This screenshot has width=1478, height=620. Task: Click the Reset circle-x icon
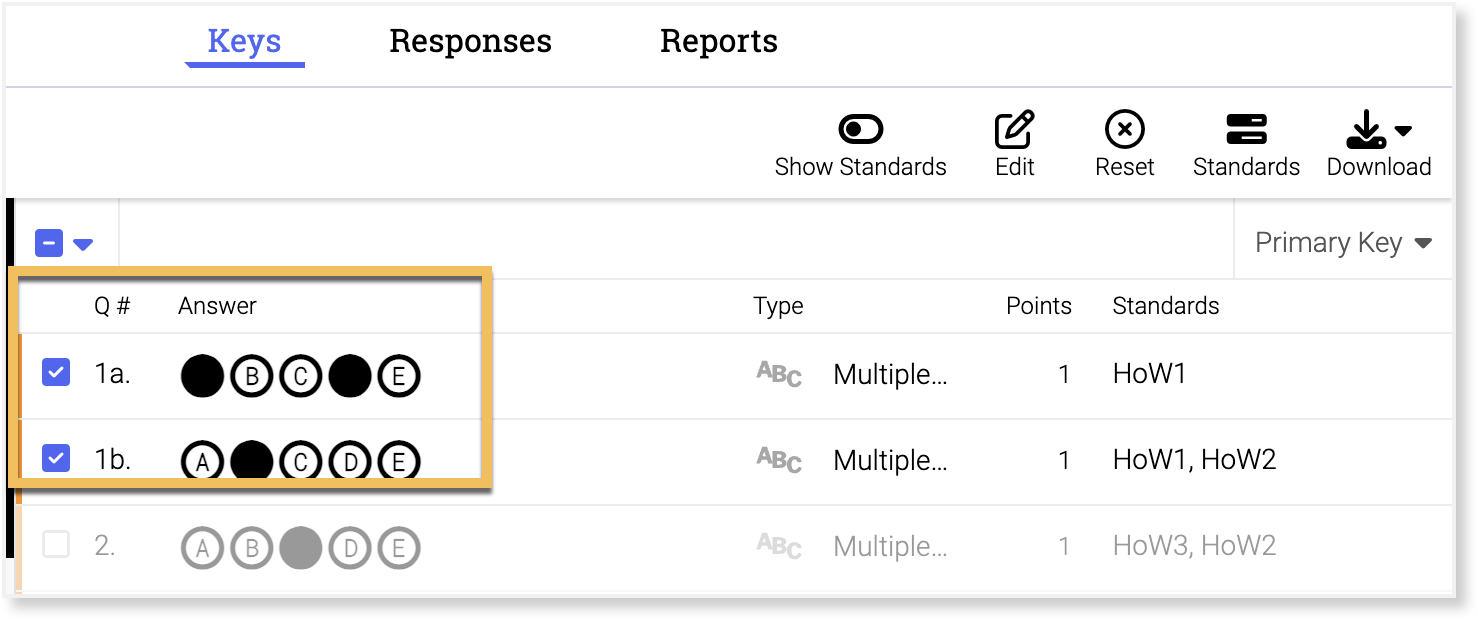1124,130
